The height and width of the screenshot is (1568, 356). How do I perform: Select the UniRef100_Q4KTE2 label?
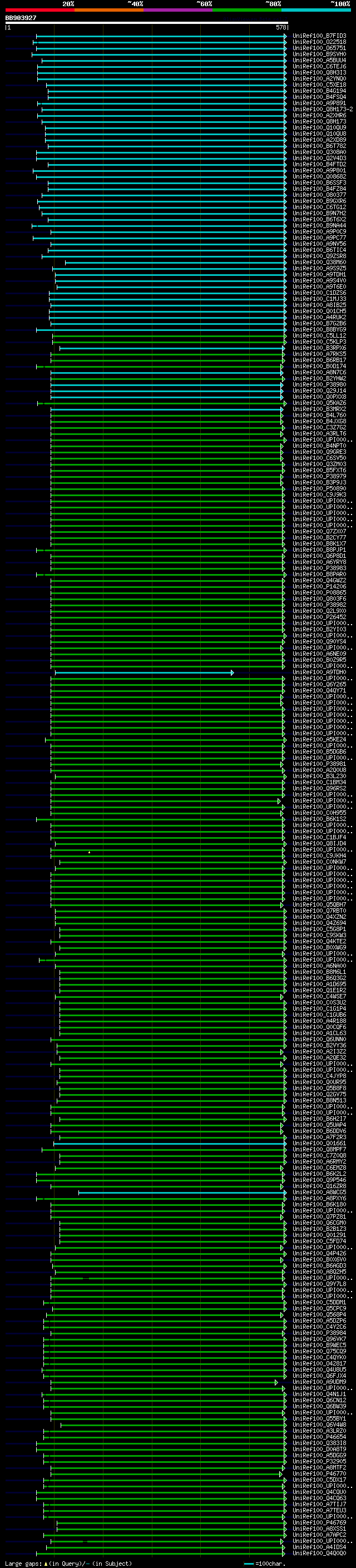[x=319, y=941]
